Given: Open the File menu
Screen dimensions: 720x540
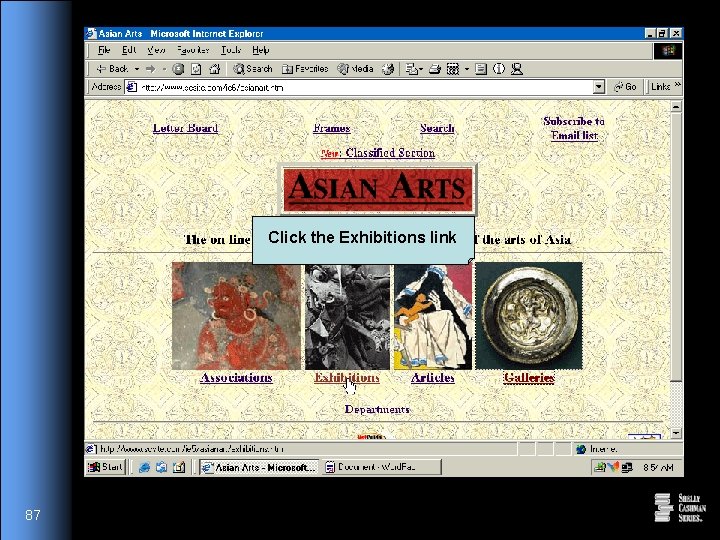Looking at the screenshot, I should click(104, 50).
